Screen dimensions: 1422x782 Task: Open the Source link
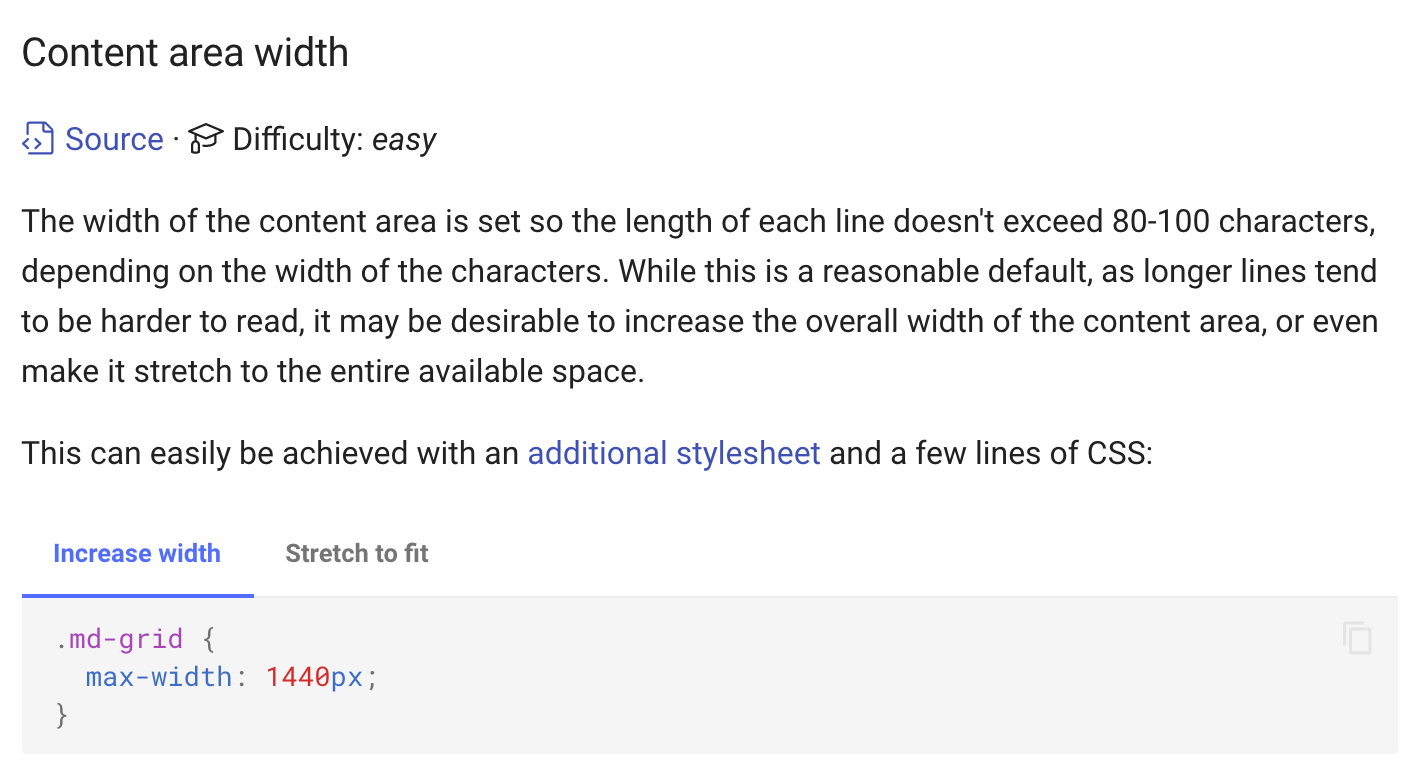click(x=114, y=139)
